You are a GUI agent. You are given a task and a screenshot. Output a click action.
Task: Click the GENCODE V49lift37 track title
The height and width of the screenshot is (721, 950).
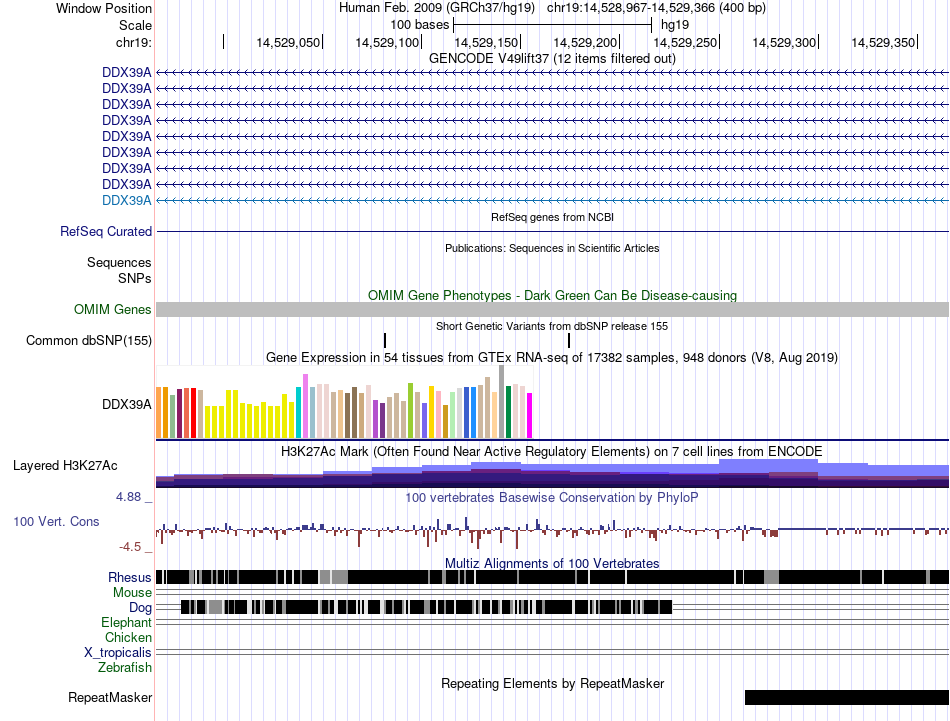(552, 59)
